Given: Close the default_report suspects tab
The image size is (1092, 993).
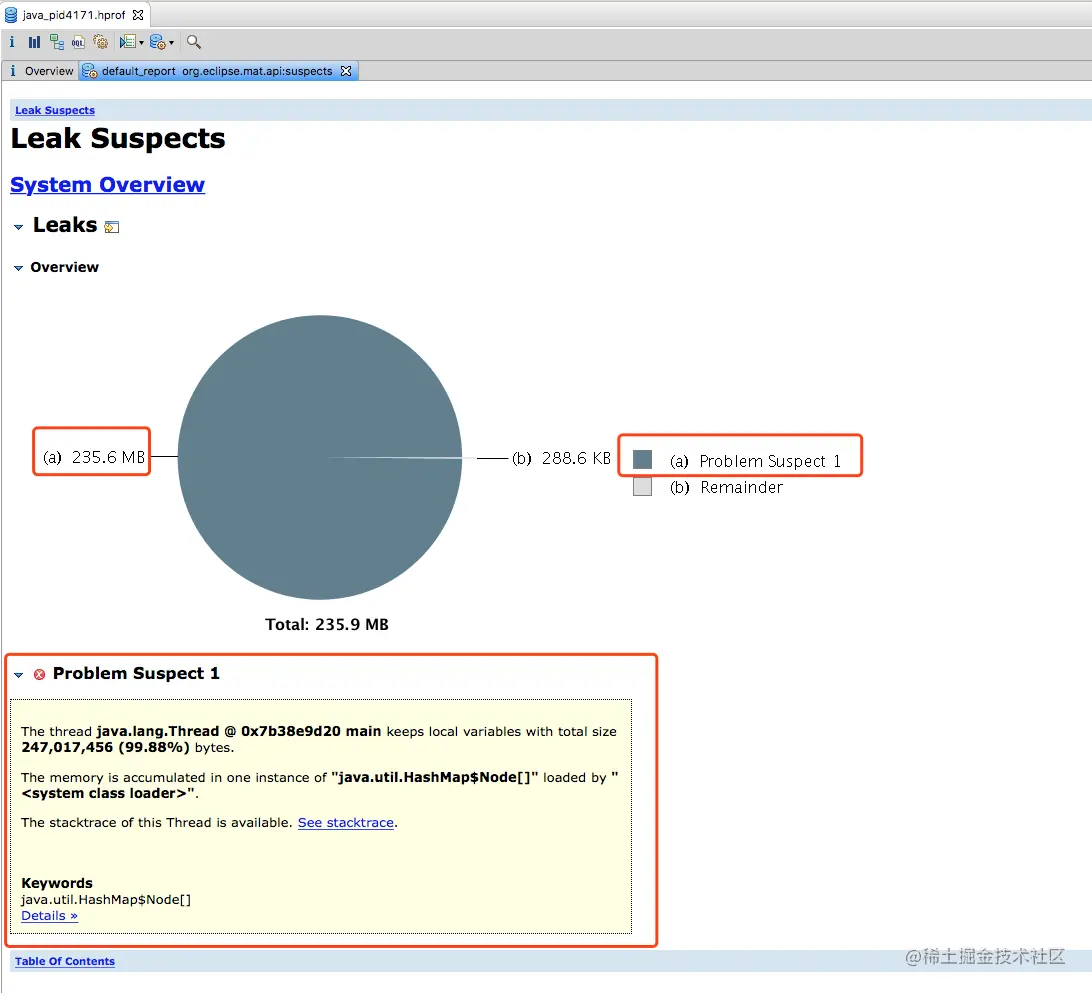Looking at the screenshot, I should pos(346,71).
